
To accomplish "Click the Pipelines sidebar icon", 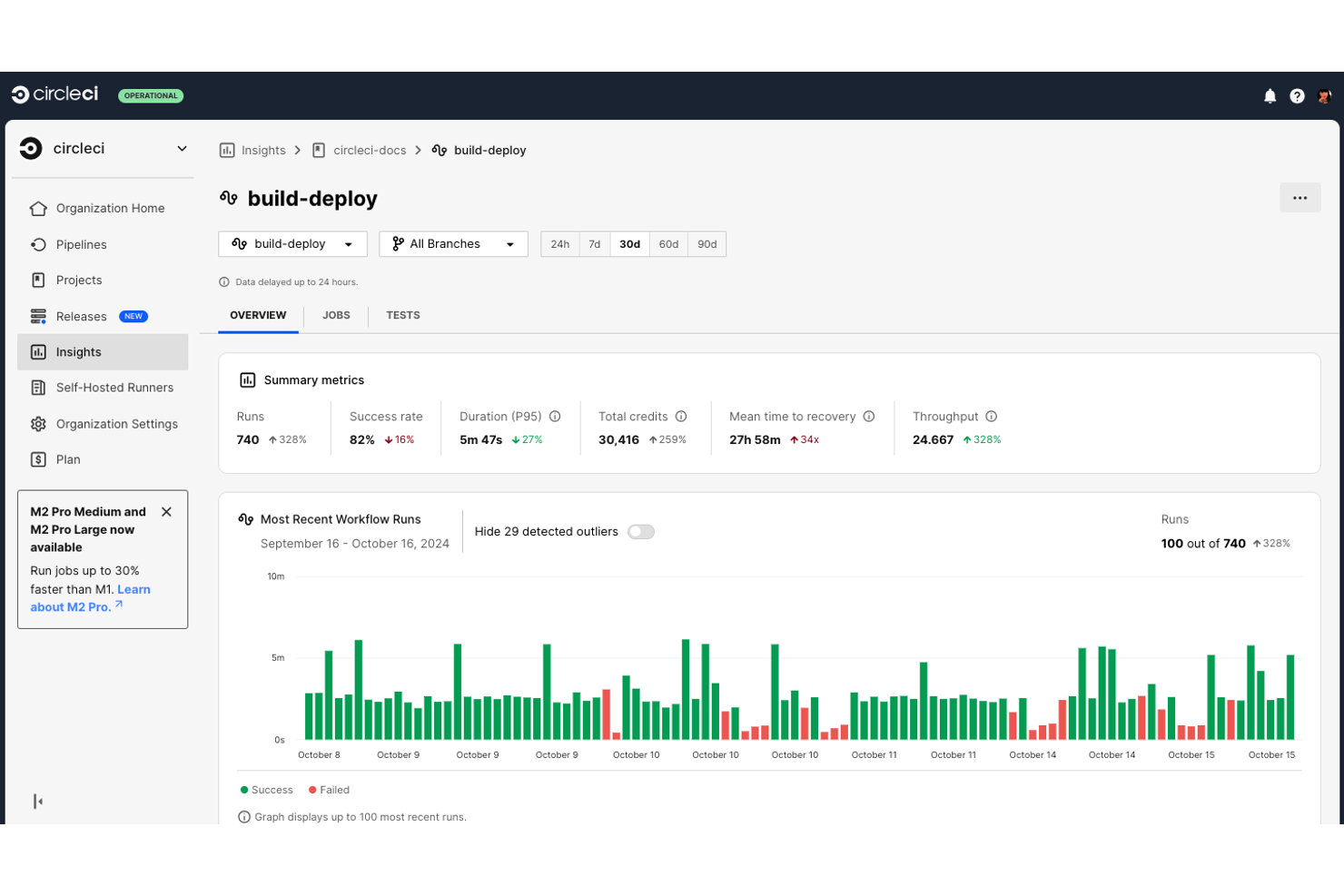I will tap(38, 244).
